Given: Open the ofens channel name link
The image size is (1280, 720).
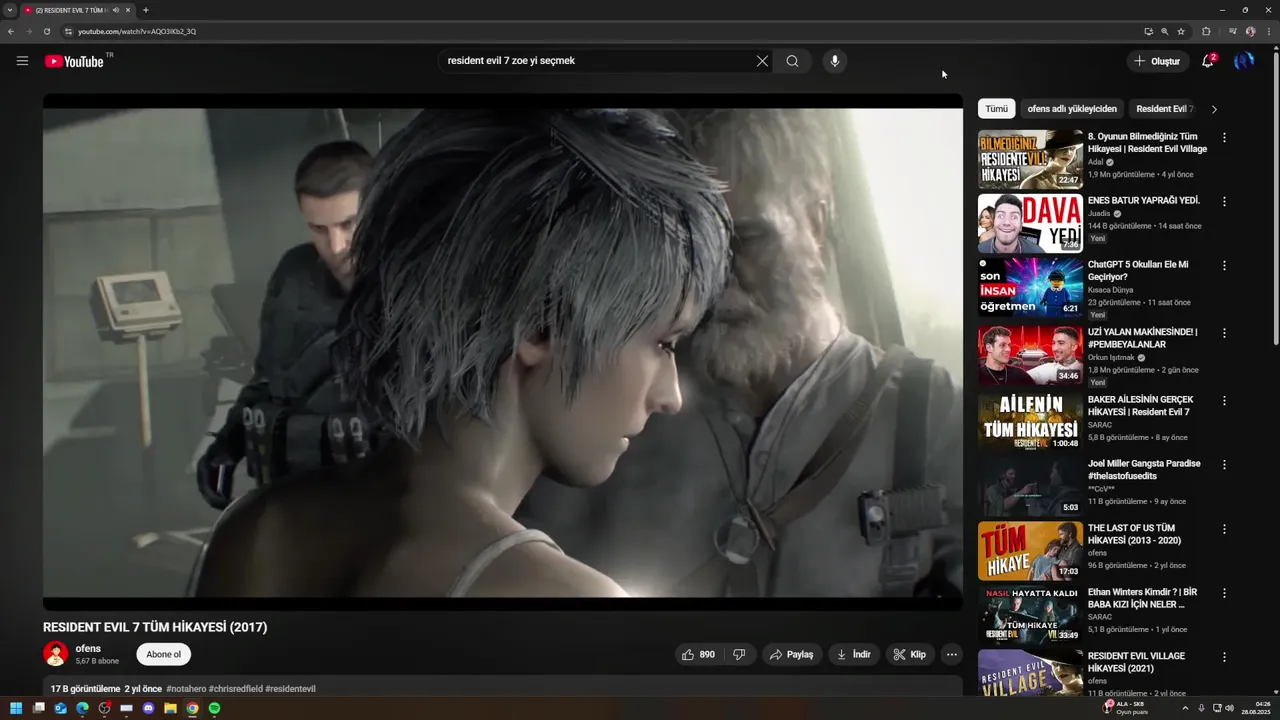Looking at the screenshot, I should tap(88, 648).
